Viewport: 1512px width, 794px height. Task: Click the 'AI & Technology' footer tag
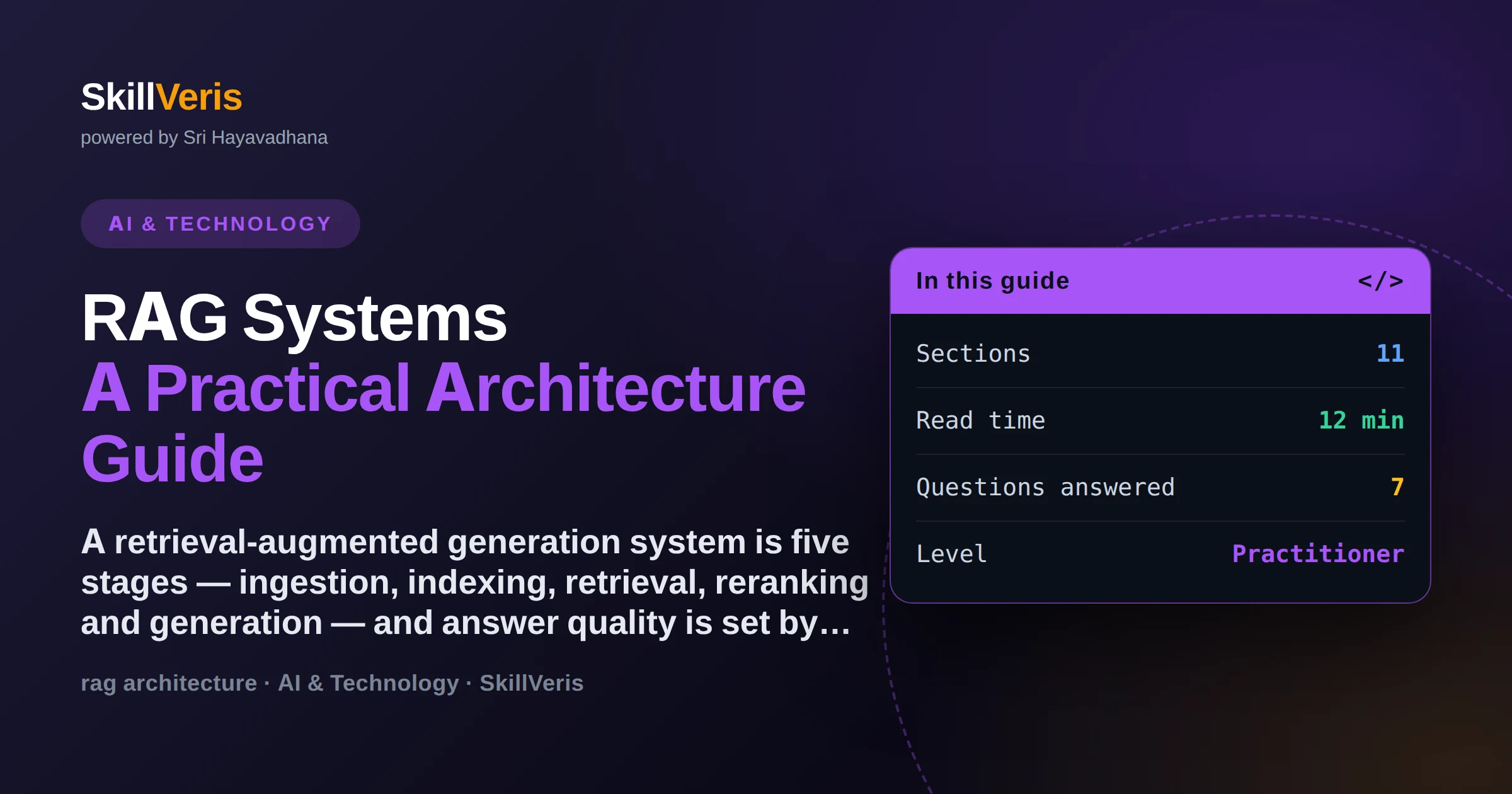369,683
